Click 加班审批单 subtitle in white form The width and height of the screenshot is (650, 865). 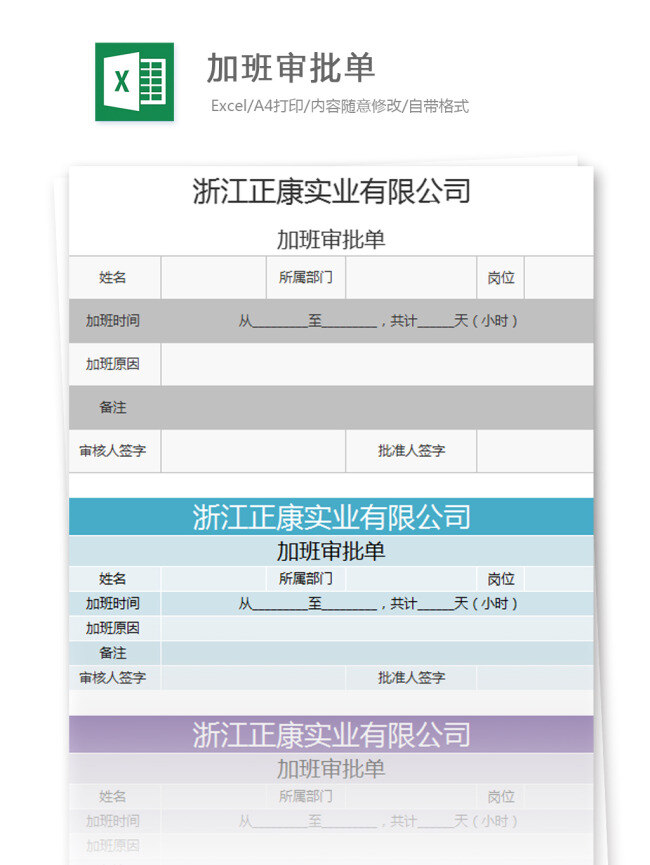[x=331, y=239]
